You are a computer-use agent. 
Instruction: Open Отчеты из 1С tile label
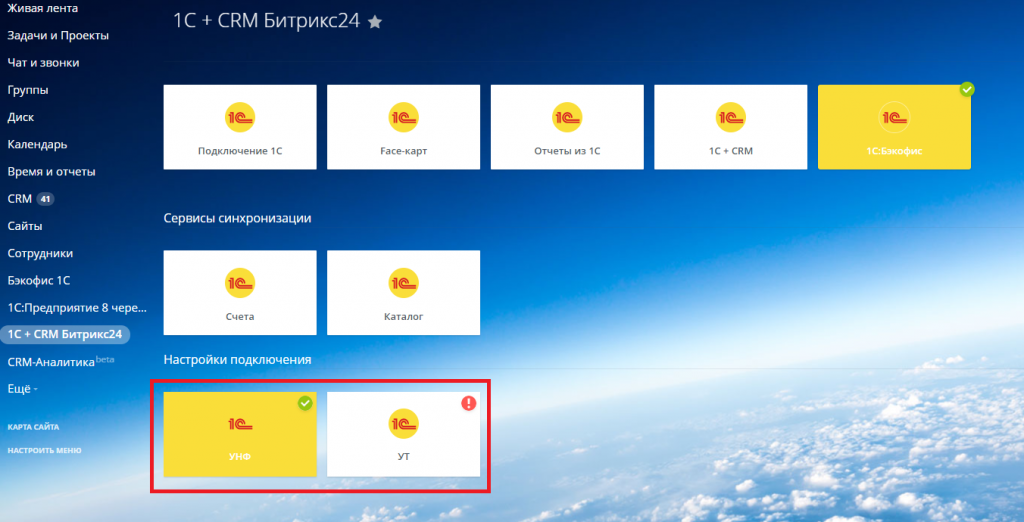click(x=567, y=151)
